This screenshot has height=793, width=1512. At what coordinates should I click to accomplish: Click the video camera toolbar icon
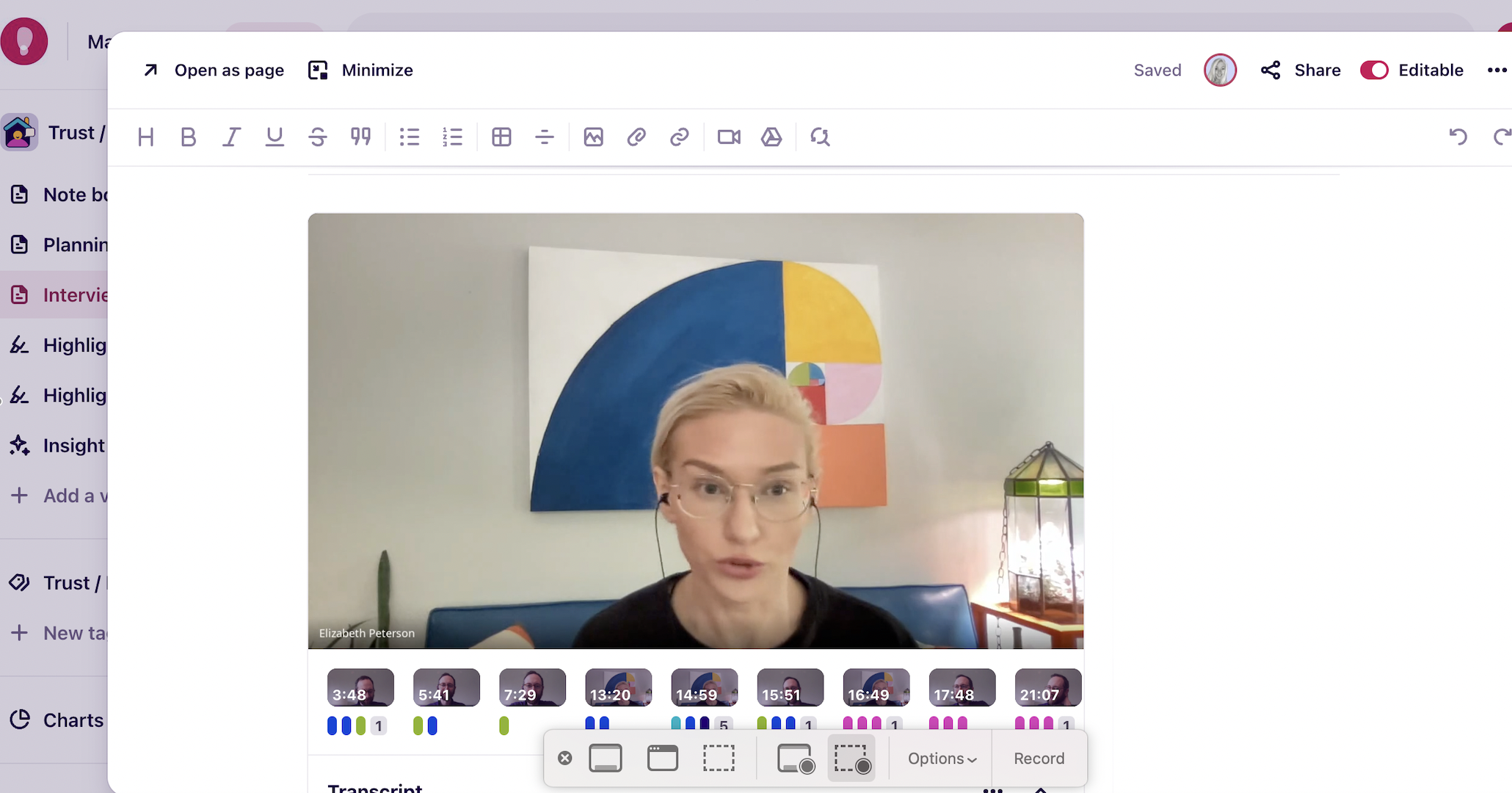point(729,137)
